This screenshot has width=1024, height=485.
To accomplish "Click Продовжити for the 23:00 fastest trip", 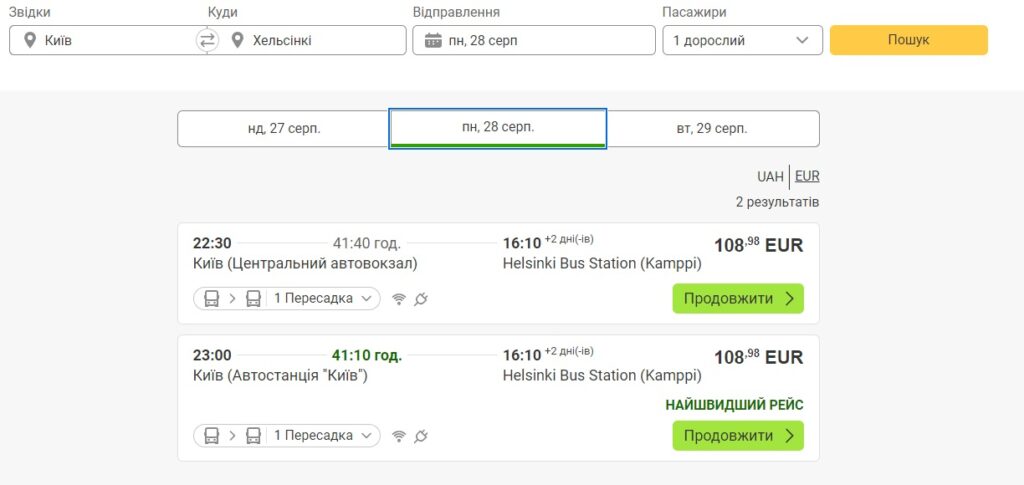I will 737,436.
